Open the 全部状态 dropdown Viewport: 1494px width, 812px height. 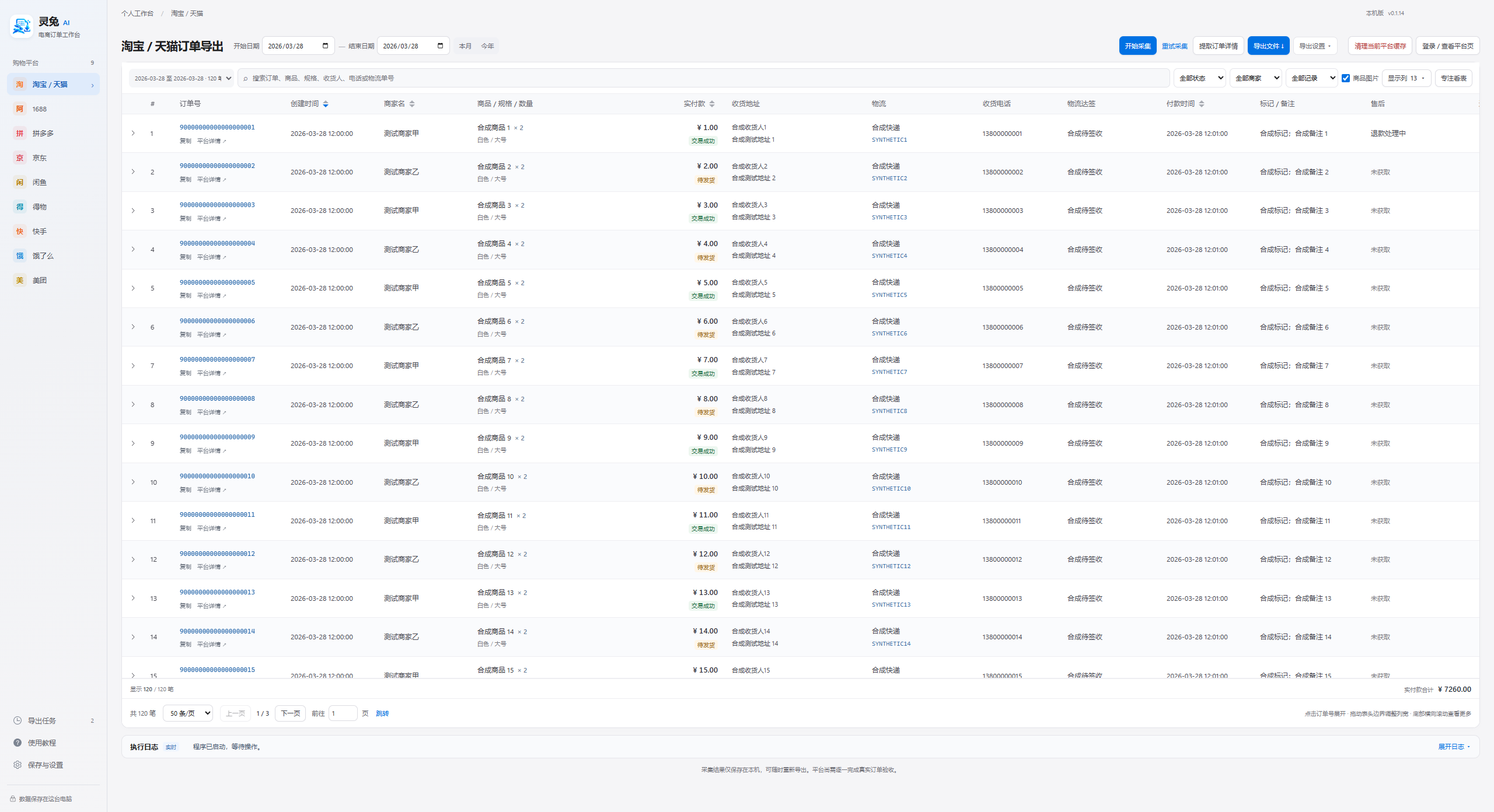coord(1199,78)
